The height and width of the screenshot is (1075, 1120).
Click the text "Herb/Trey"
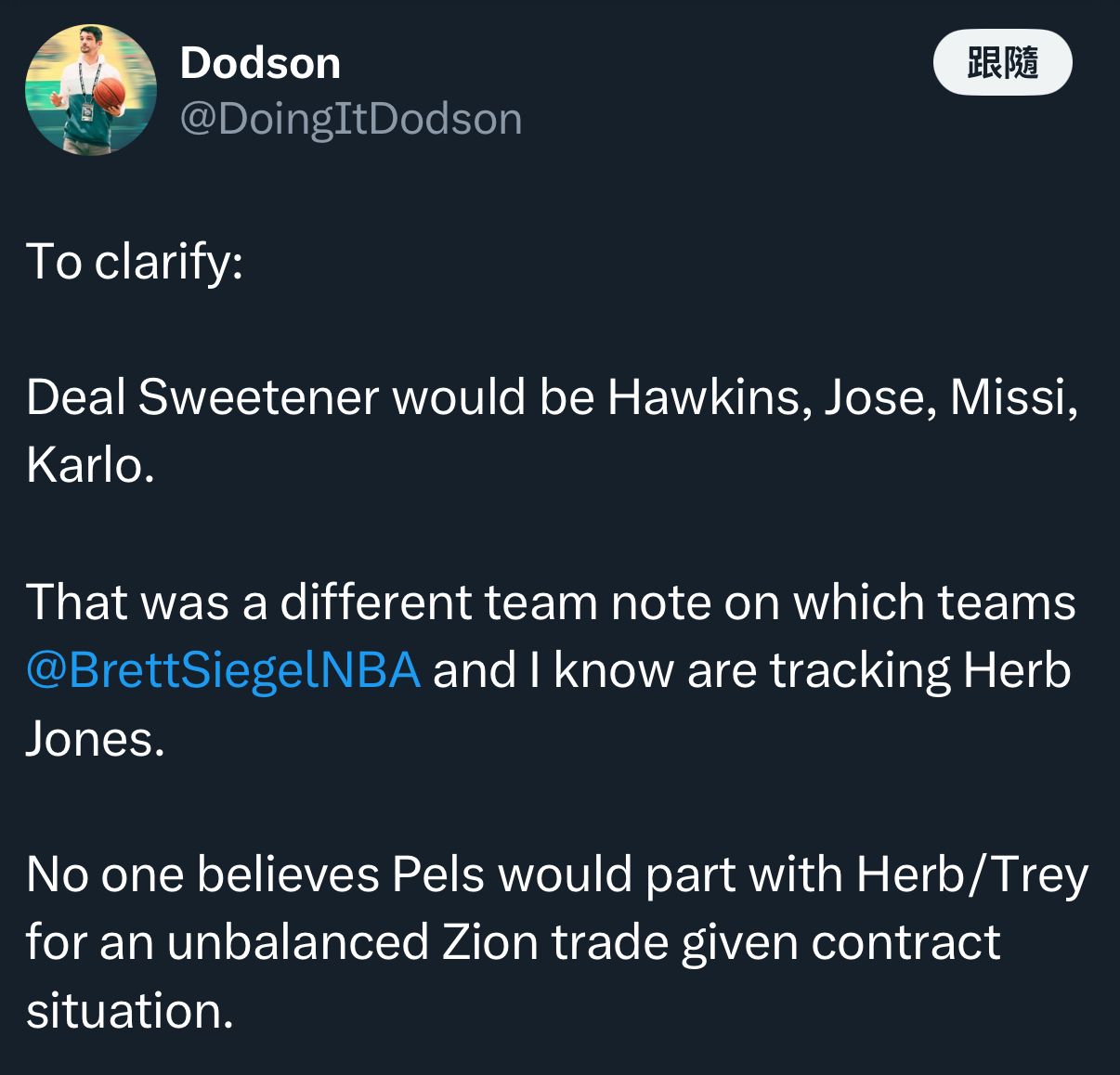tap(971, 874)
